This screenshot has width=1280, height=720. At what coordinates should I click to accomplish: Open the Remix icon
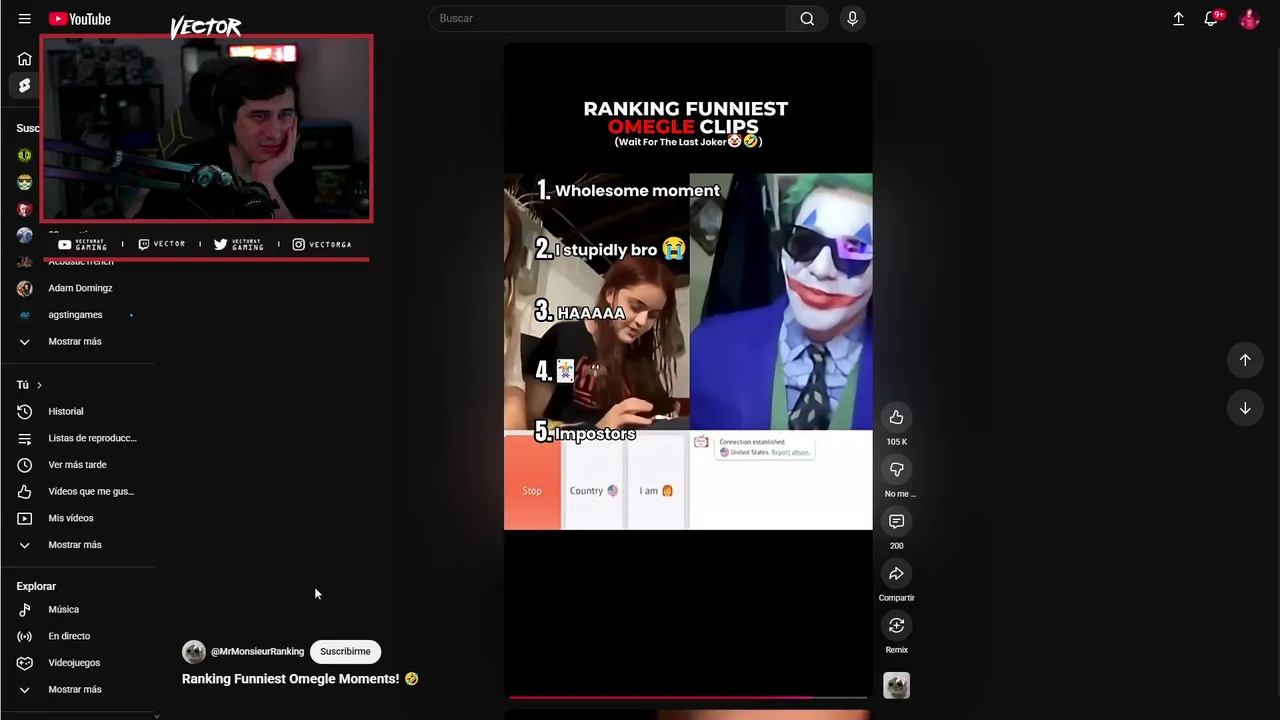tap(896, 625)
